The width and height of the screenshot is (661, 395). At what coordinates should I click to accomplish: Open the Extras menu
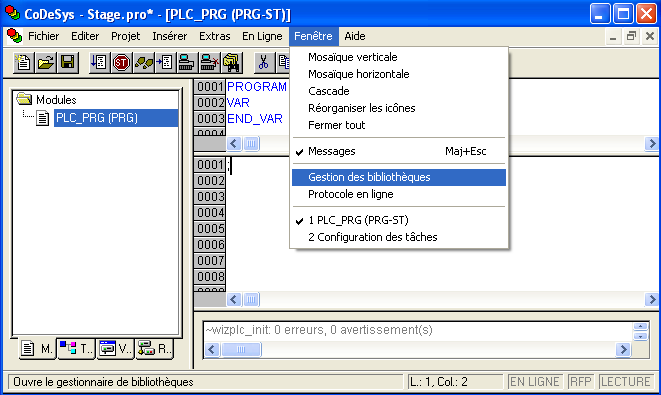[x=215, y=36]
